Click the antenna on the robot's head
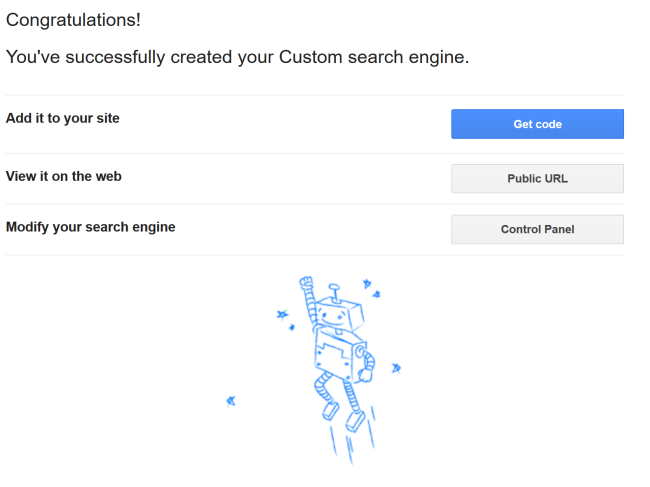The height and width of the screenshot is (487, 650). (x=334, y=293)
